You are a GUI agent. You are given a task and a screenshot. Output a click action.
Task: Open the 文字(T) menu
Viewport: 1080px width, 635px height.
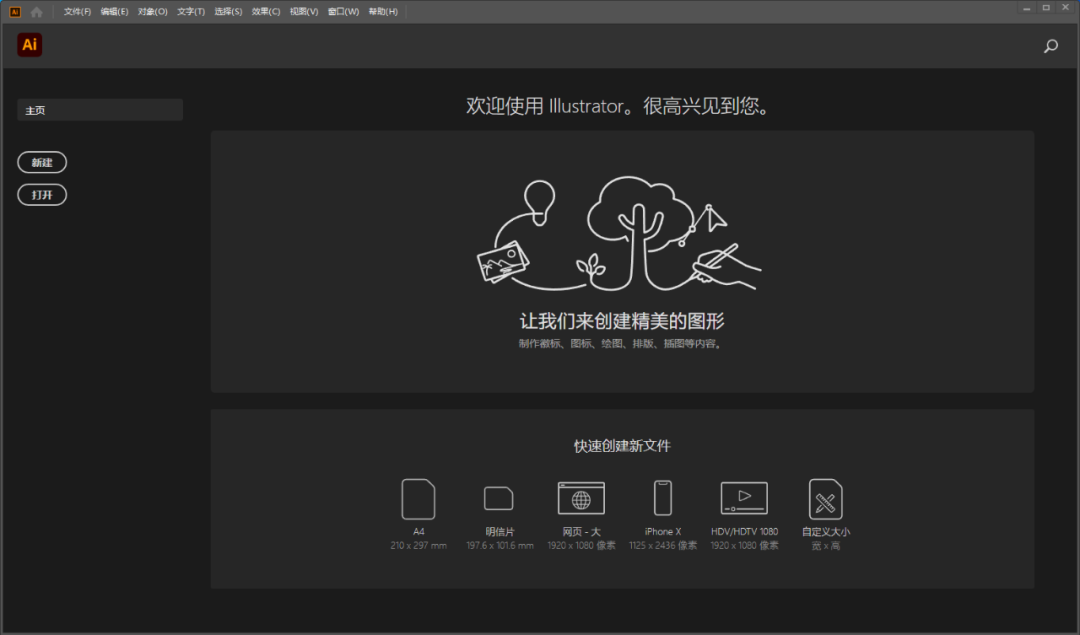191,12
